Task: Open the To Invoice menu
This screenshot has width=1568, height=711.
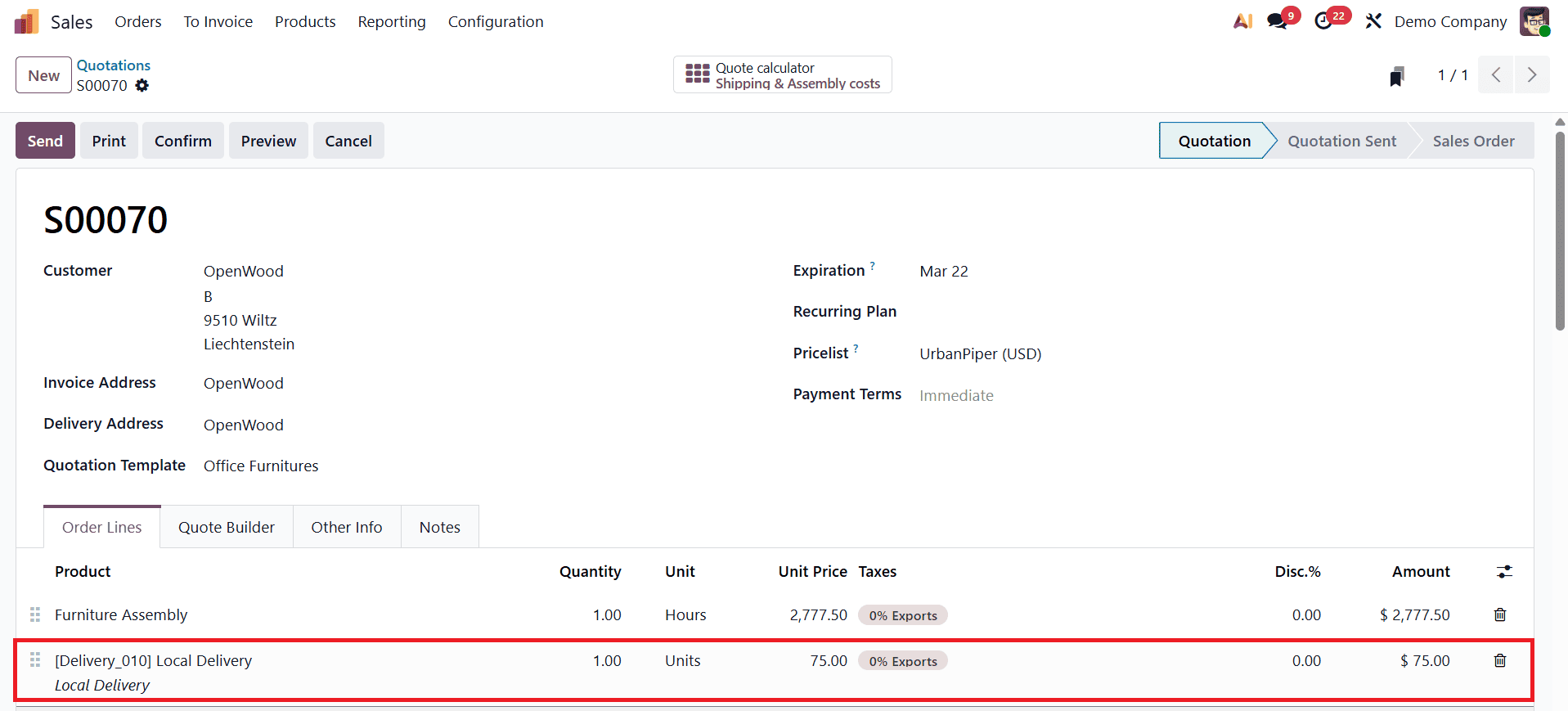Action: click(x=218, y=21)
